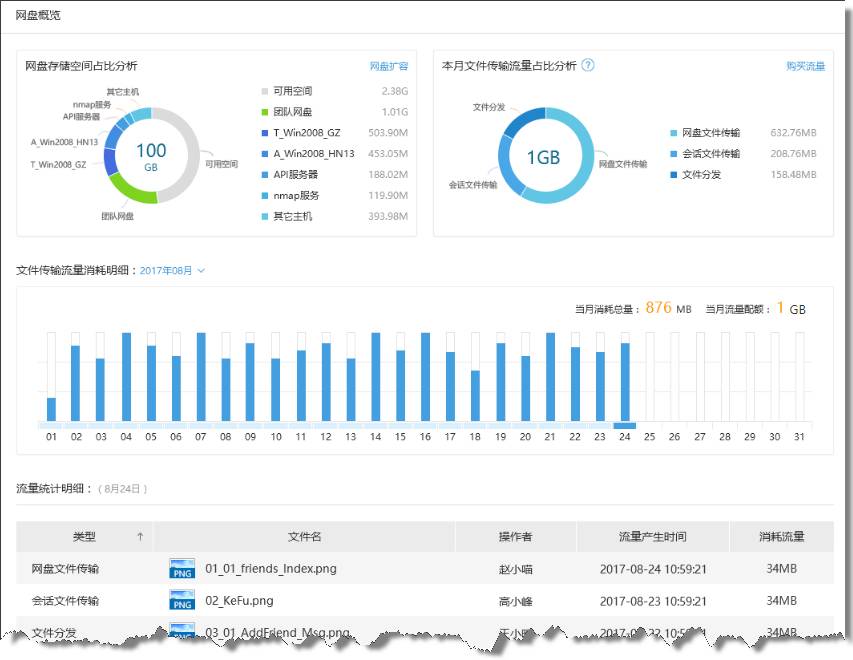The image size is (853, 660).
Task: Click the 文件分发 legend swatch
Action: point(673,175)
